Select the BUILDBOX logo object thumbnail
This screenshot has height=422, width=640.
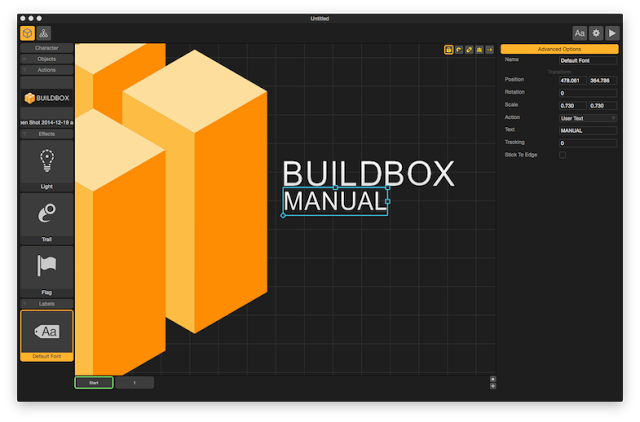(47, 98)
